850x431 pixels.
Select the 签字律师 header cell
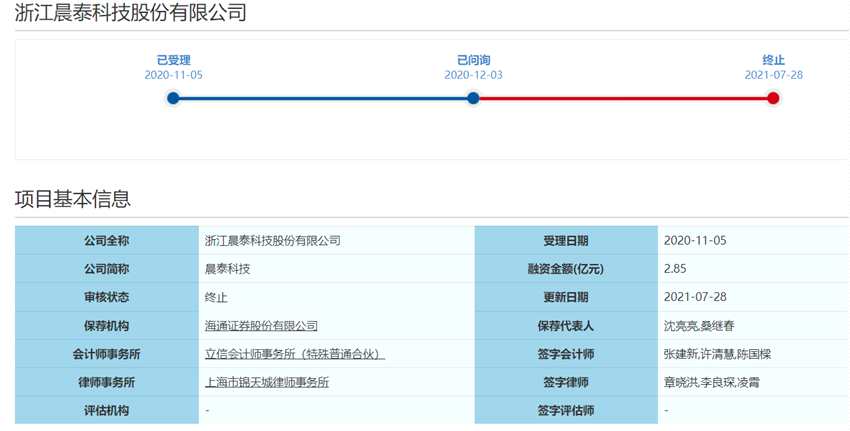click(x=566, y=382)
